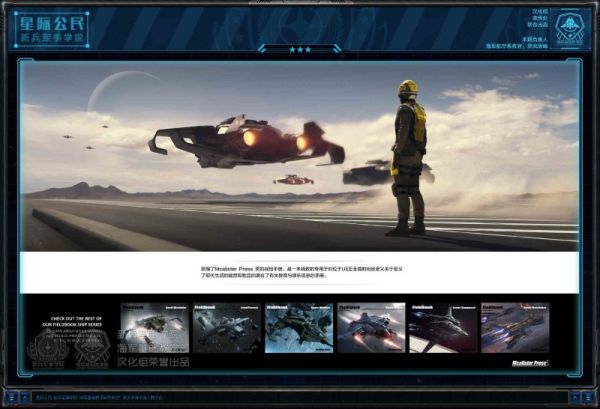Click the 星际公民 logo in header
Image resolution: width=600 pixels, height=409 pixels.
(51, 19)
